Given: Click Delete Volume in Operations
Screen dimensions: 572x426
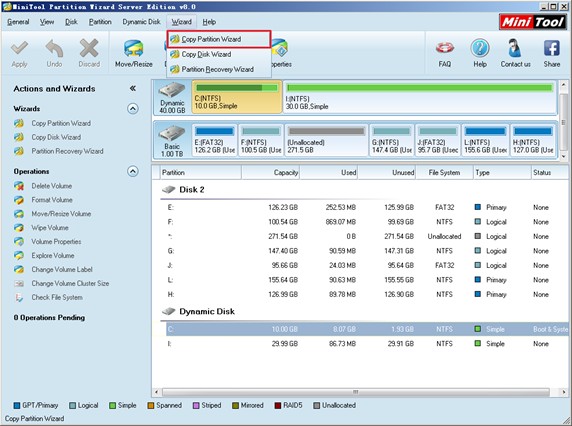Looking at the screenshot, I should [51, 186].
